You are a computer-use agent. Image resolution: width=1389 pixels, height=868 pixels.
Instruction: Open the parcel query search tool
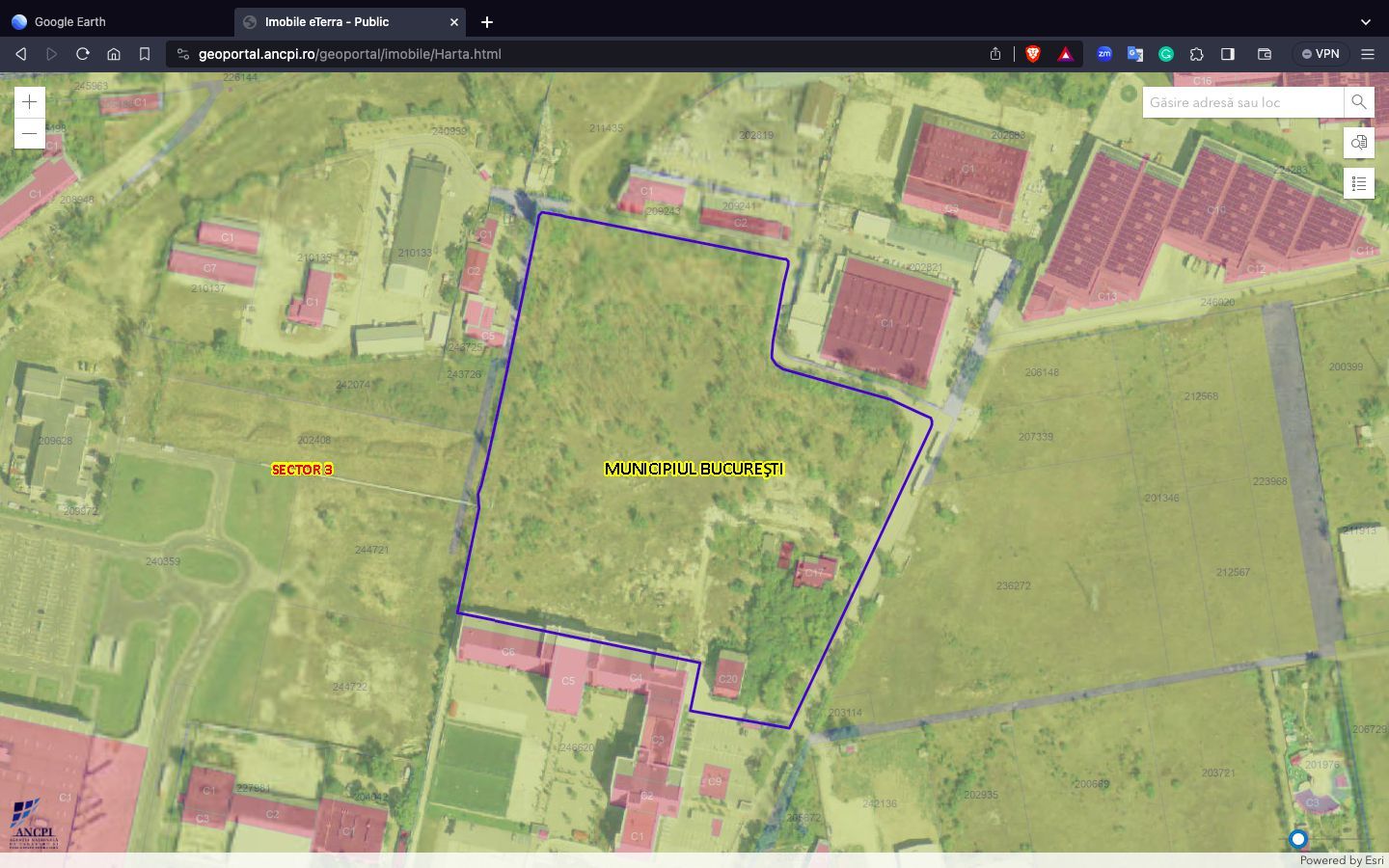click(1358, 143)
